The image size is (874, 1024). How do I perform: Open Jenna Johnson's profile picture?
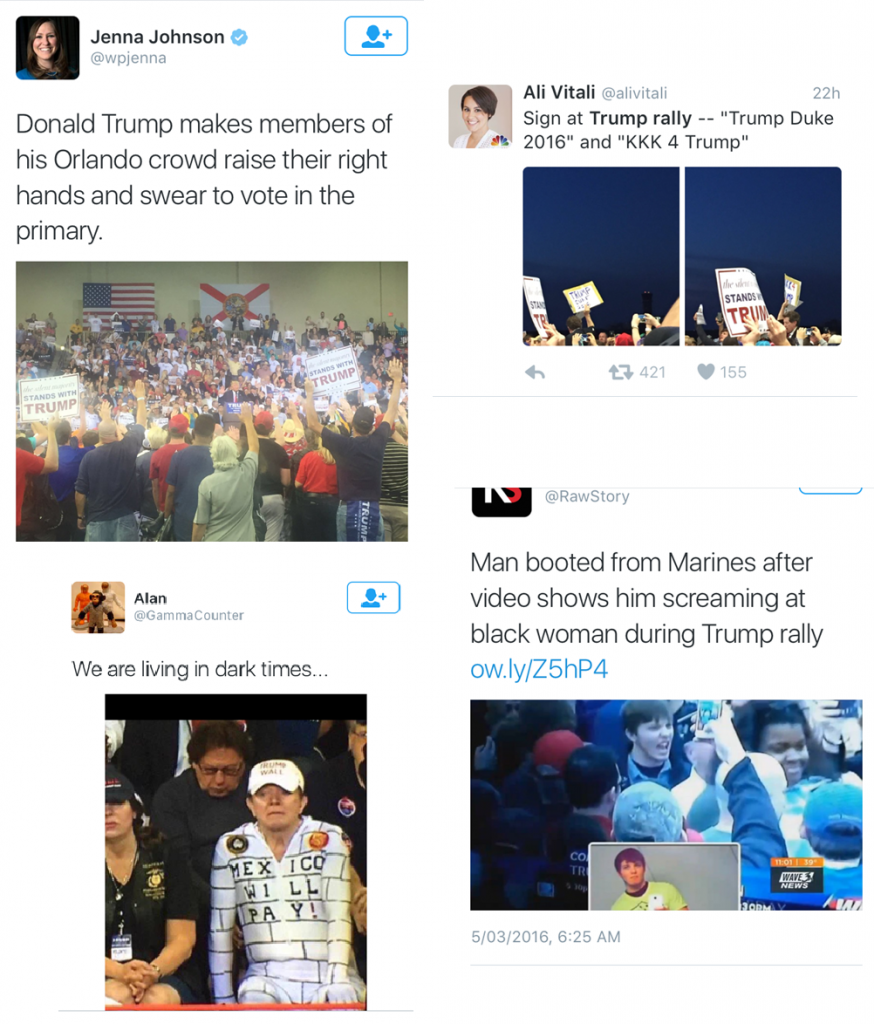(48, 48)
